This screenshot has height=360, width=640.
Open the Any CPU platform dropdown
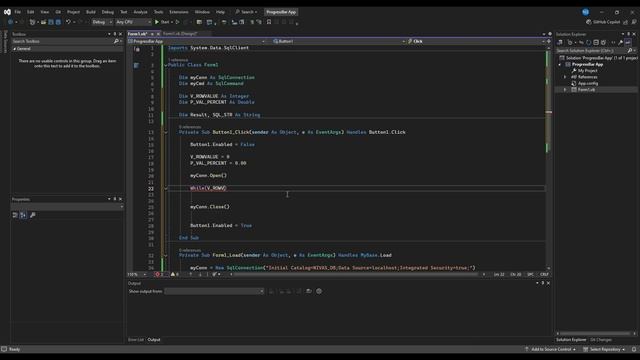click(x=133, y=22)
